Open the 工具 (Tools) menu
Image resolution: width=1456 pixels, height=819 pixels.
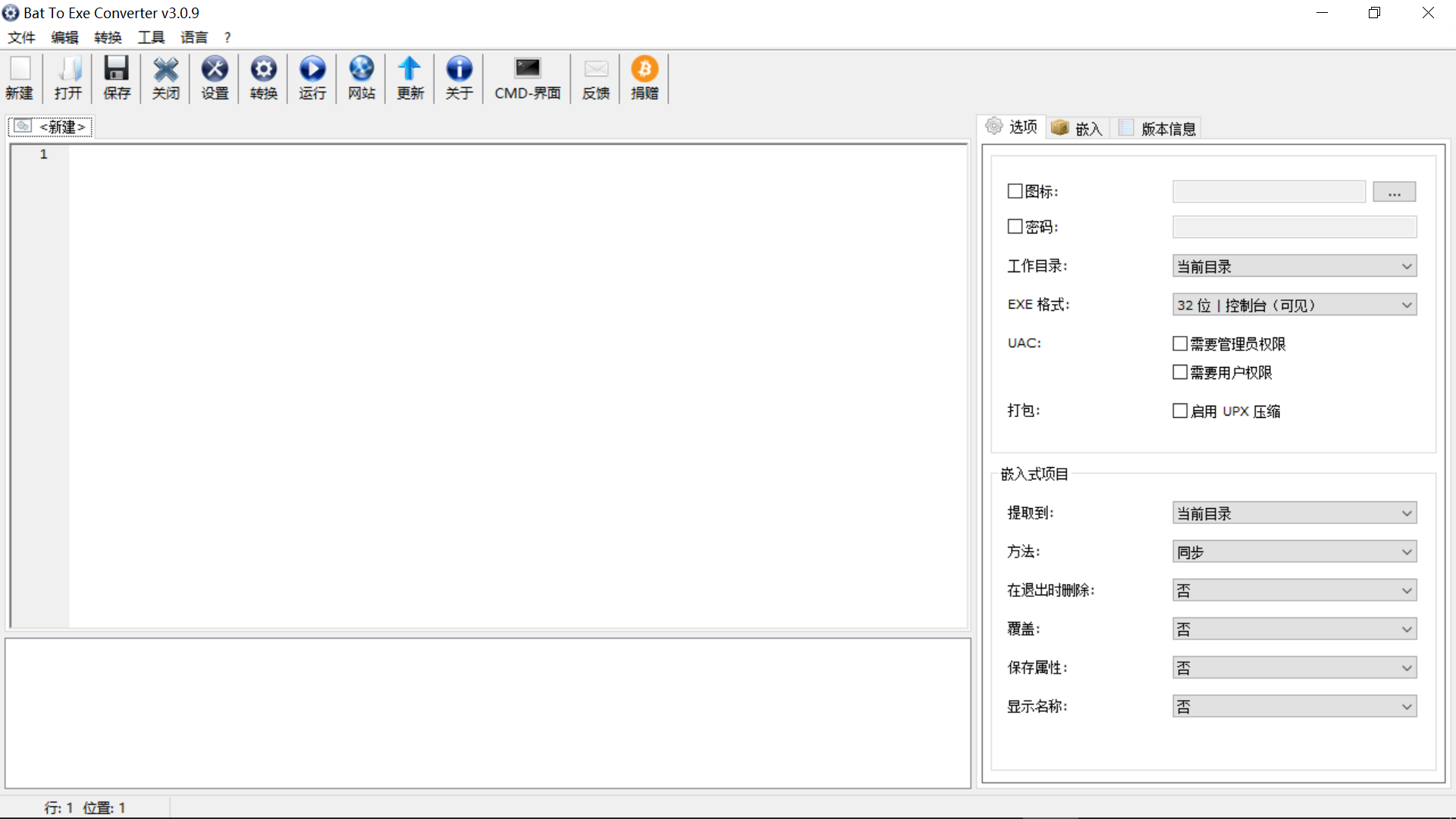coord(151,37)
